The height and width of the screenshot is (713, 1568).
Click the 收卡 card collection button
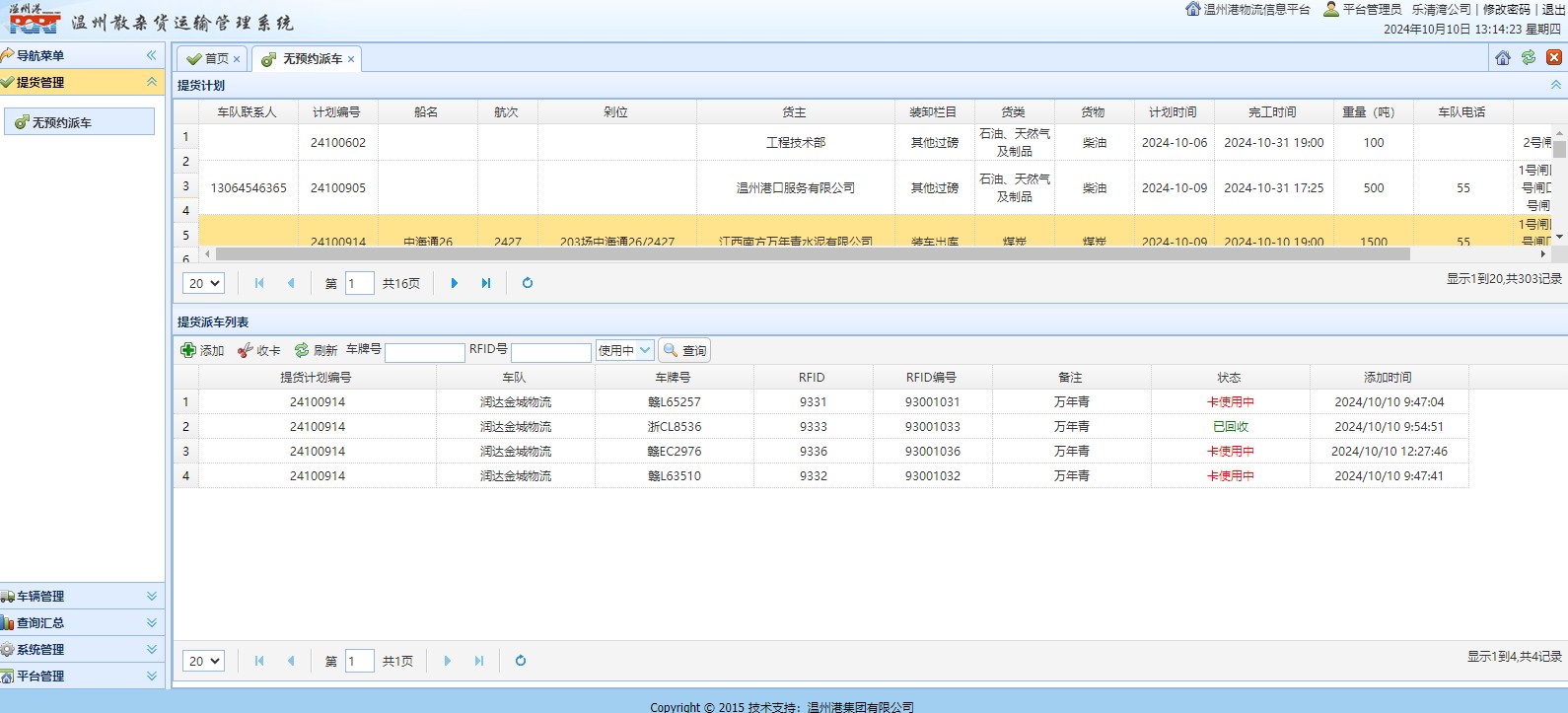[x=259, y=351]
